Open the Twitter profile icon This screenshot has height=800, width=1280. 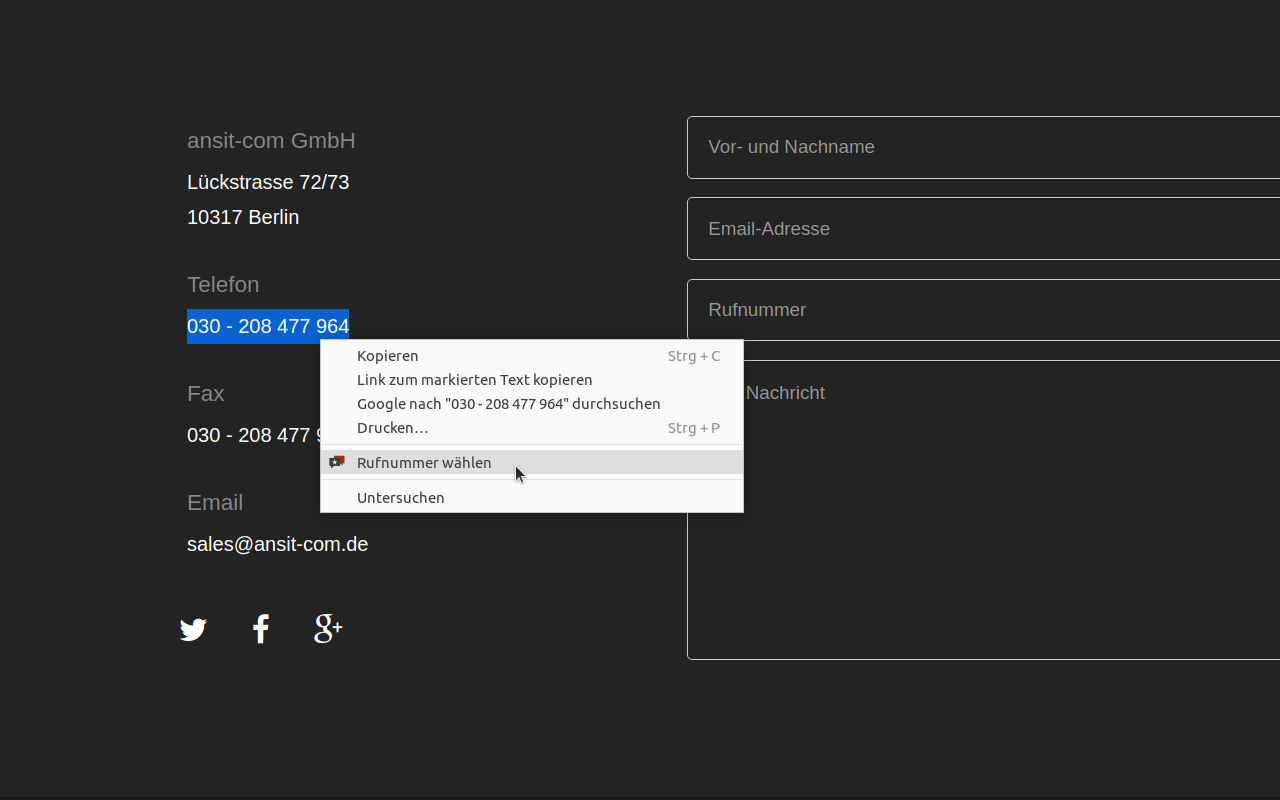tap(193, 628)
